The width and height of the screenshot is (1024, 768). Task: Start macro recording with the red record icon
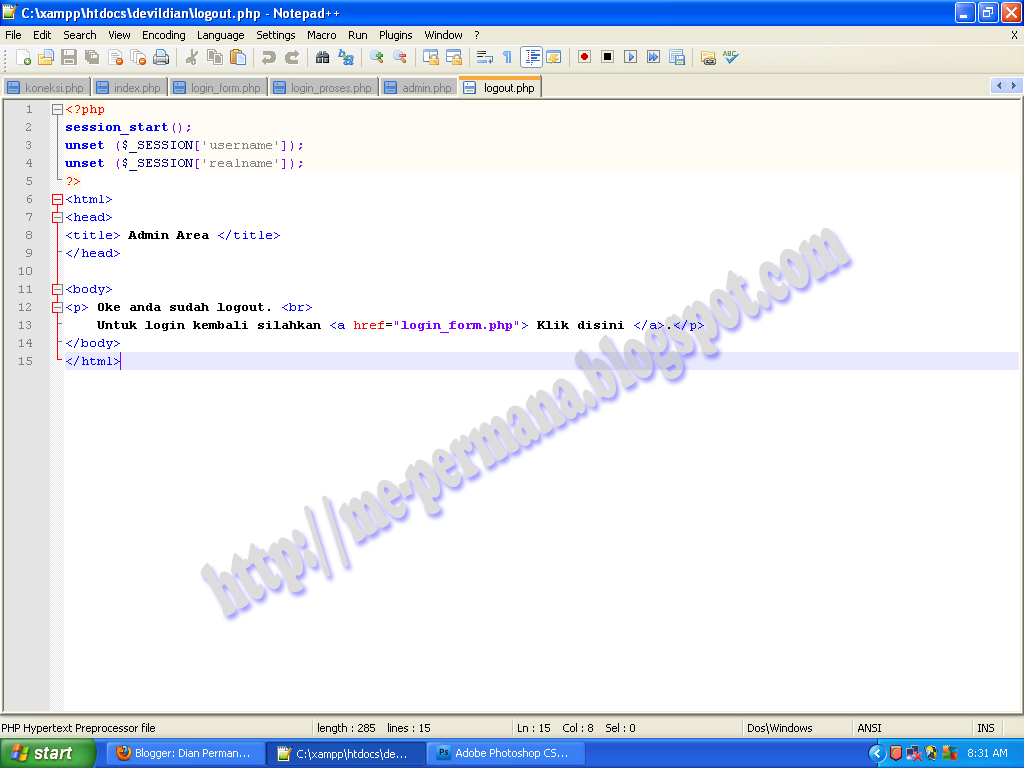[582, 57]
